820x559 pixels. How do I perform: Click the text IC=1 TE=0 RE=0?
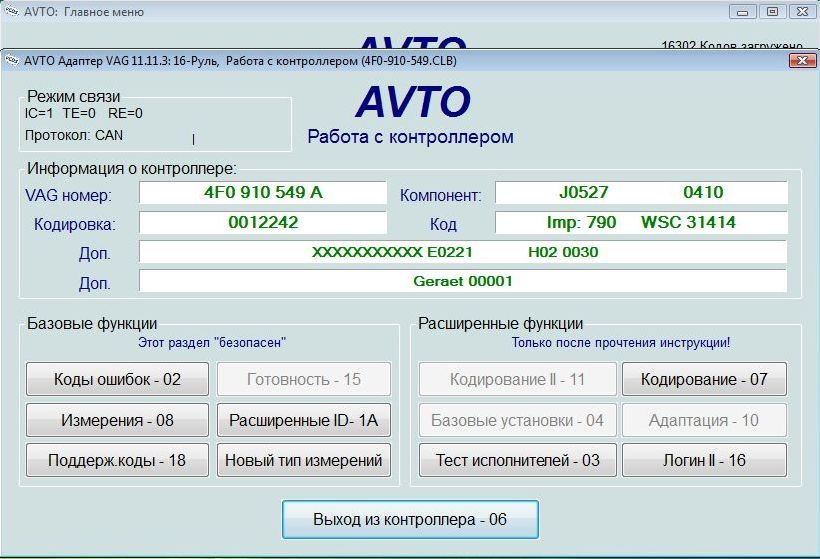pos(84,113)
